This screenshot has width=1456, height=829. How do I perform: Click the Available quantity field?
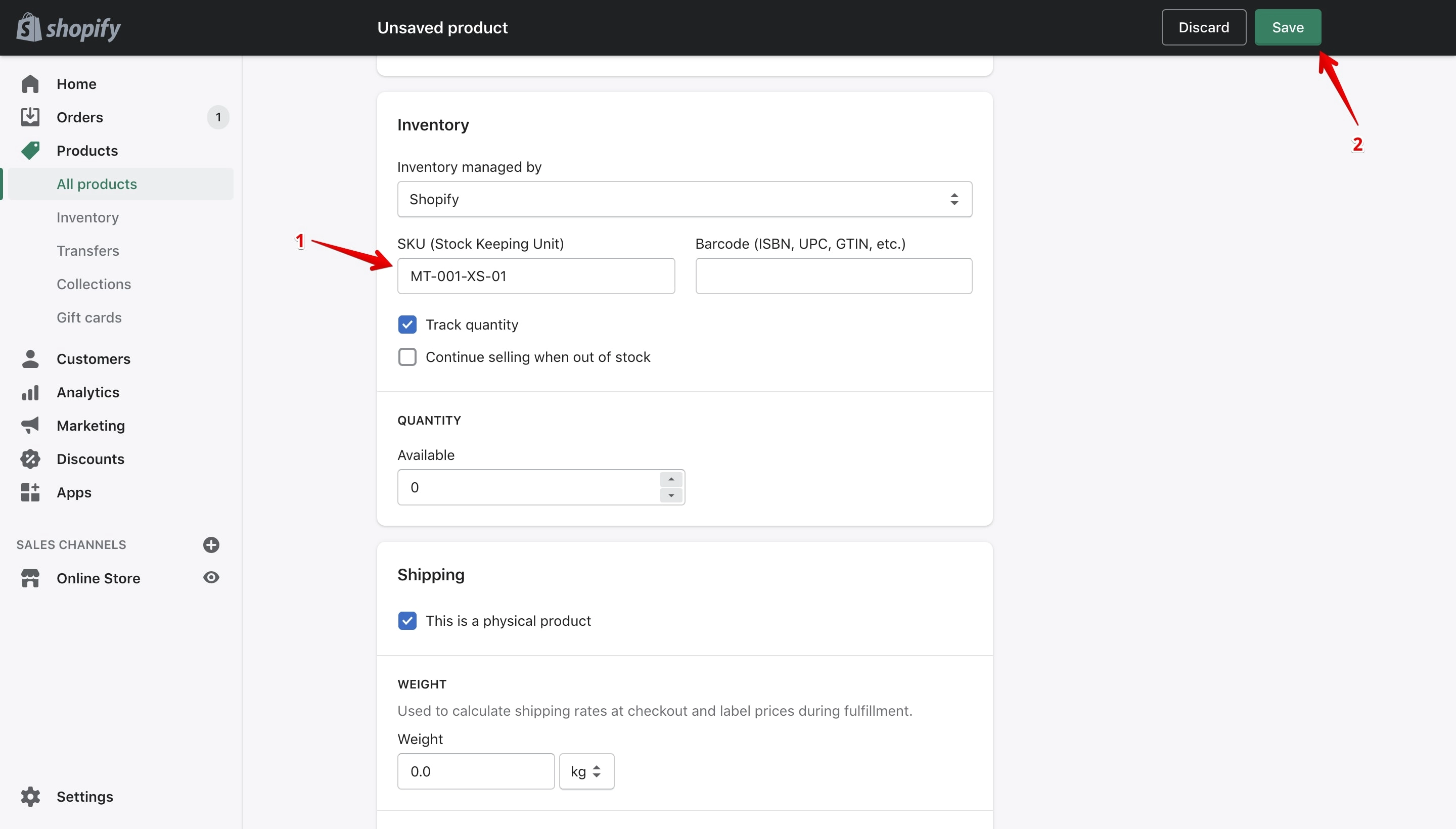[x=528, y=487]
